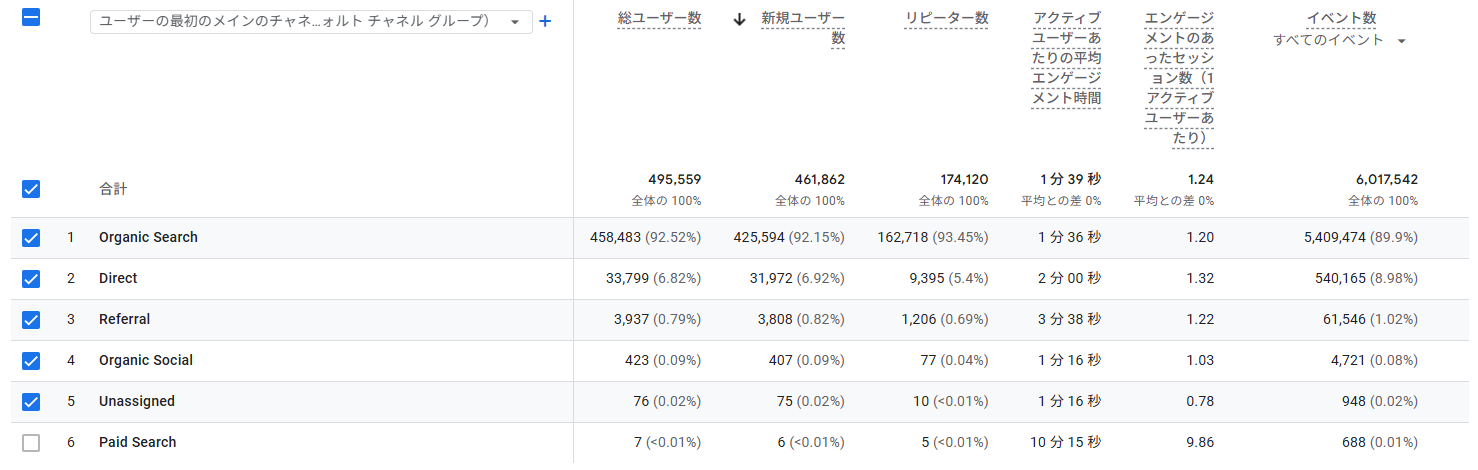The image size is (1478, 470).
Task: Toggle the select-all checkbox in header
Action: tap(31, 18)
